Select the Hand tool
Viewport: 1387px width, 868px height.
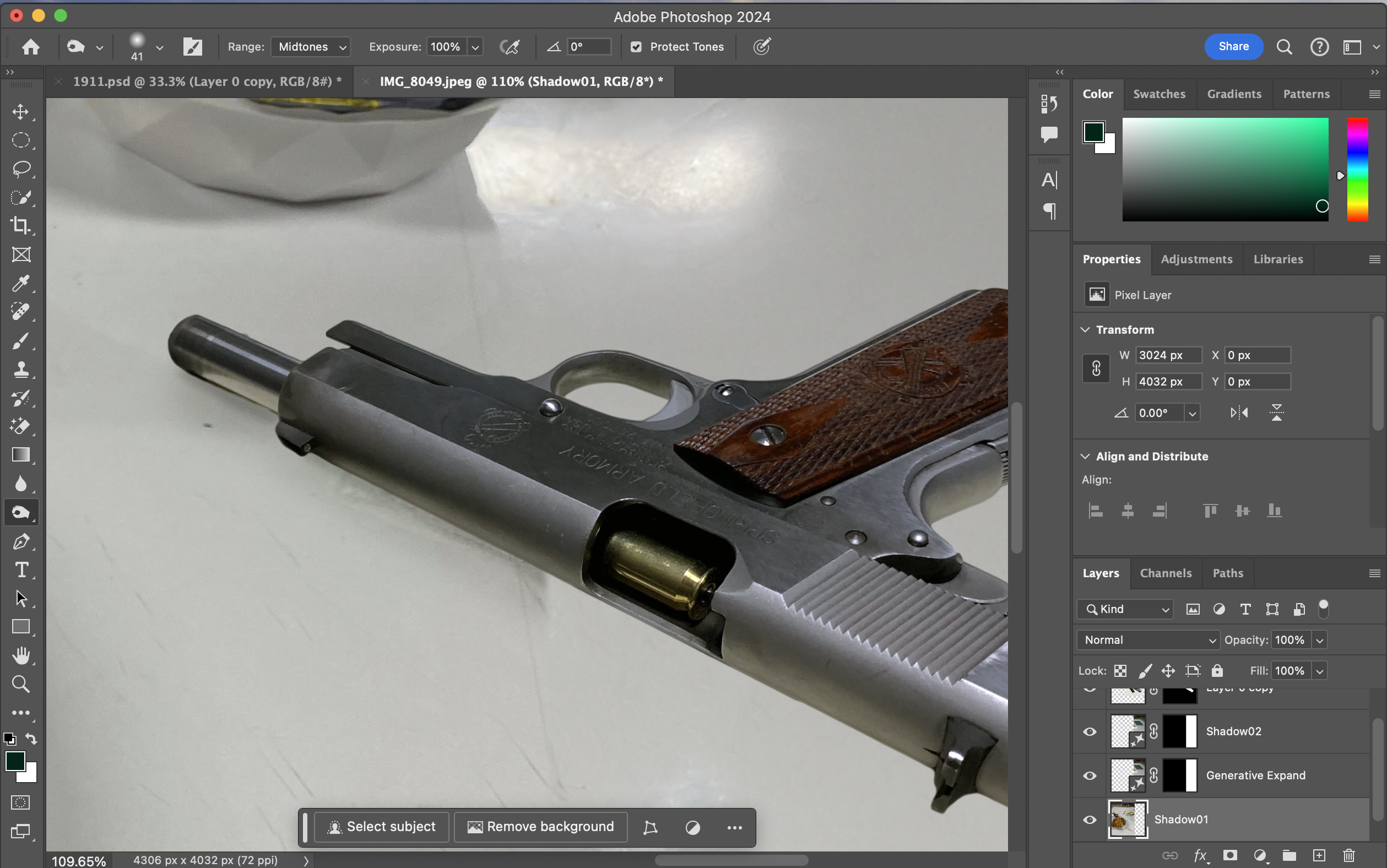pyautogui.click(x=21, y=655)
